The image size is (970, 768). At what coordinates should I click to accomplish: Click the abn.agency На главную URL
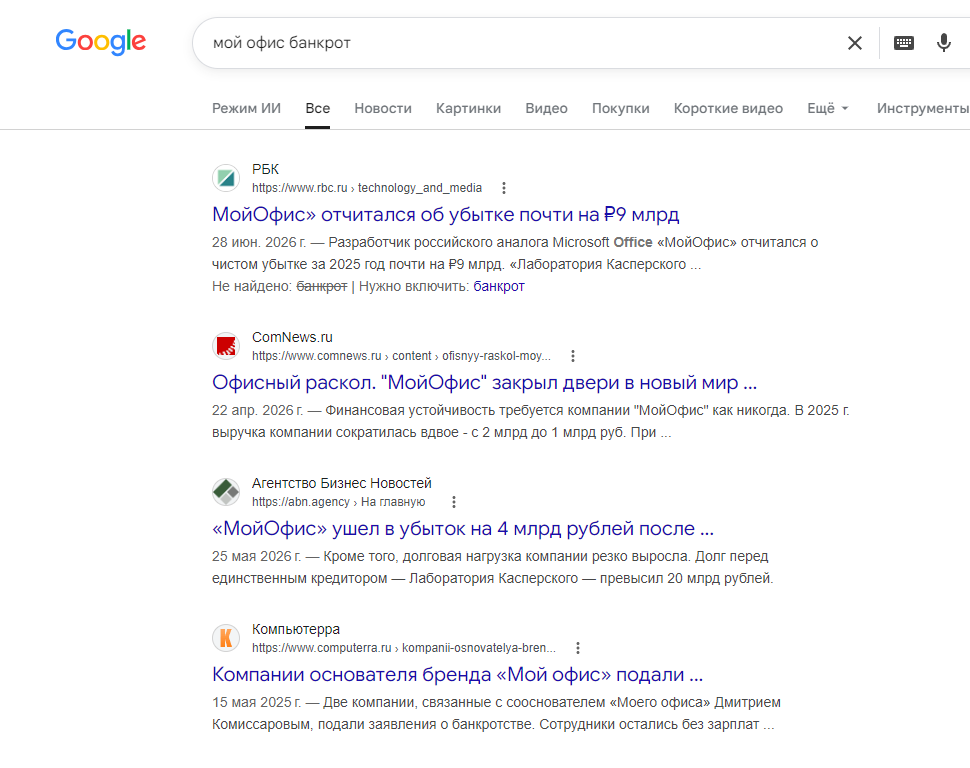pyautogui.click(x=338, y=503)
